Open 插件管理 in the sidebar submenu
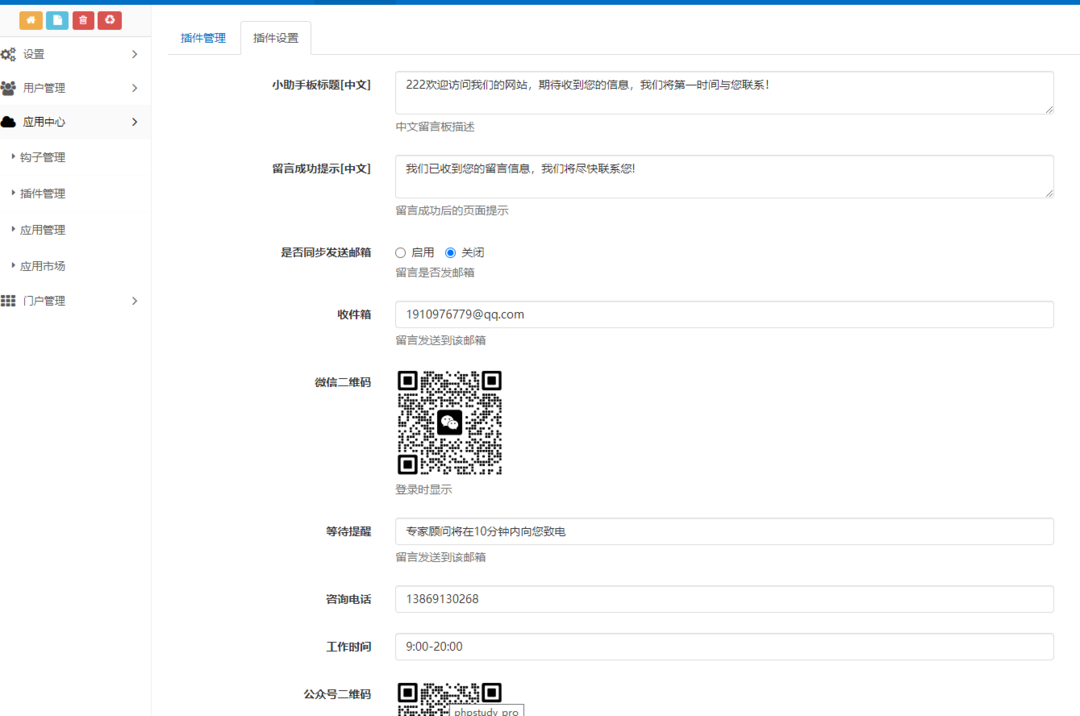 pos(42,193)
